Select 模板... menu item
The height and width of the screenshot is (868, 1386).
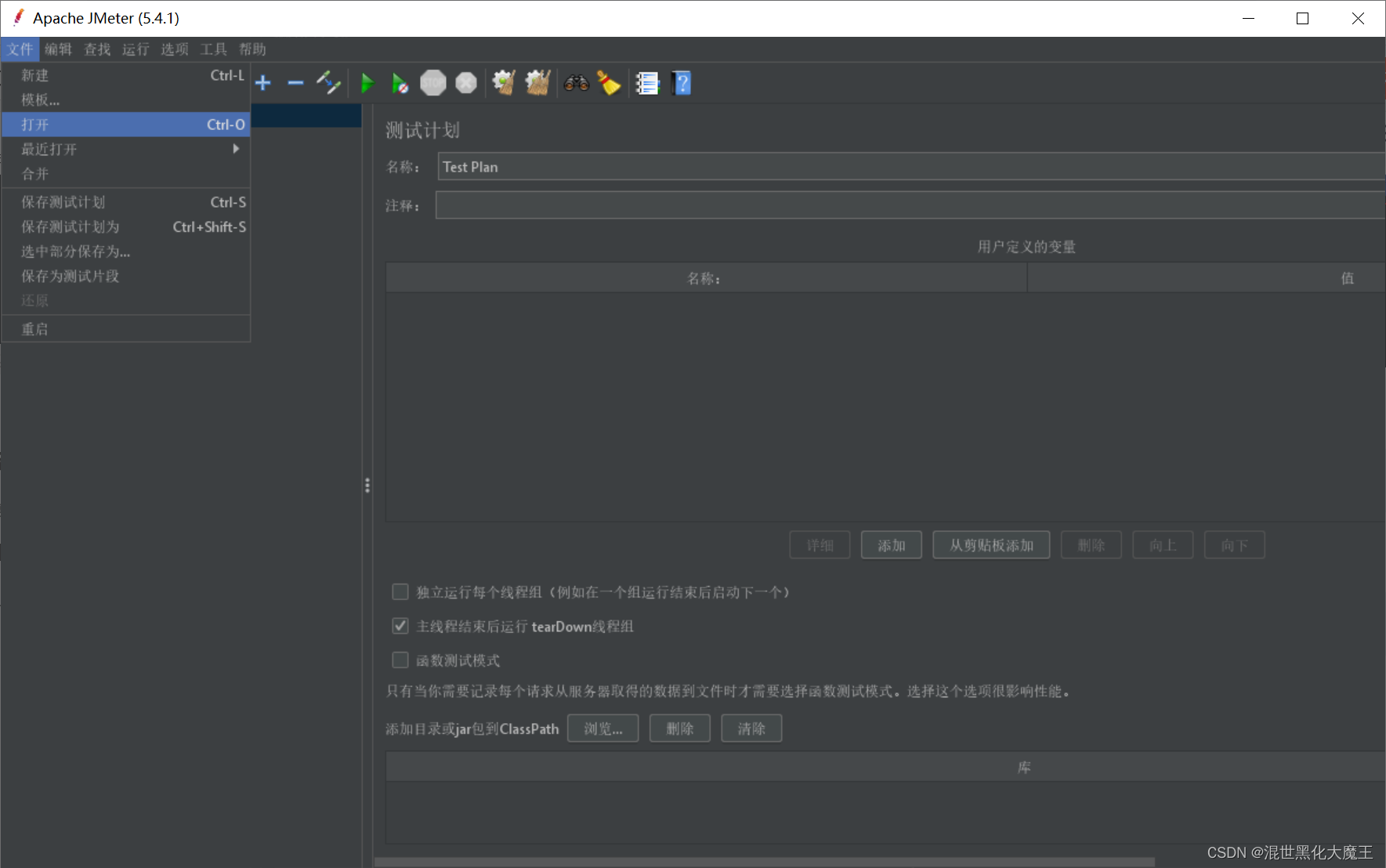coord(126,99)
